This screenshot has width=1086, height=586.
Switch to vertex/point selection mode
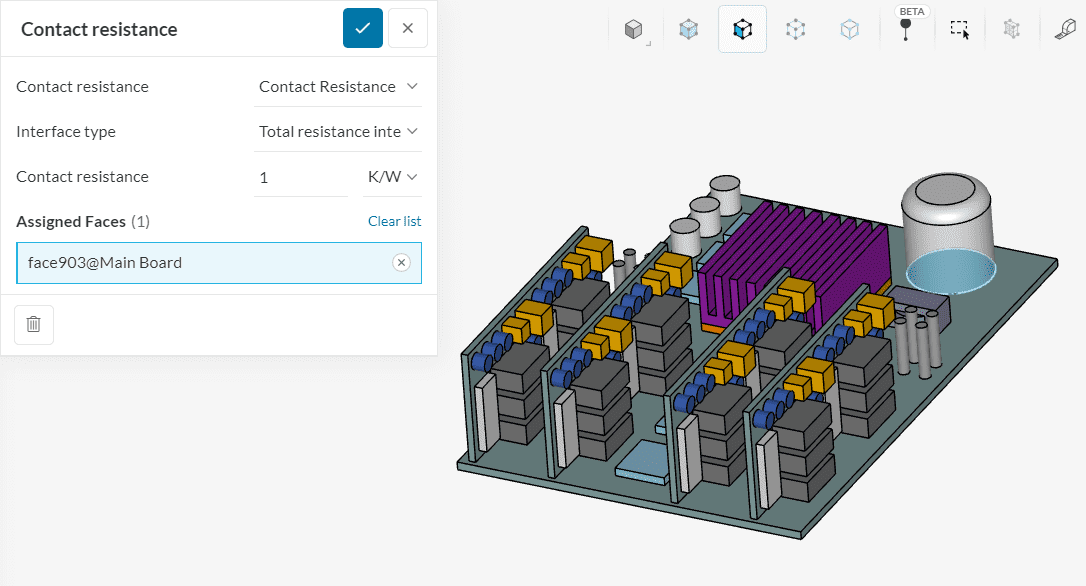pyautogui.click(x=849, y=30)
